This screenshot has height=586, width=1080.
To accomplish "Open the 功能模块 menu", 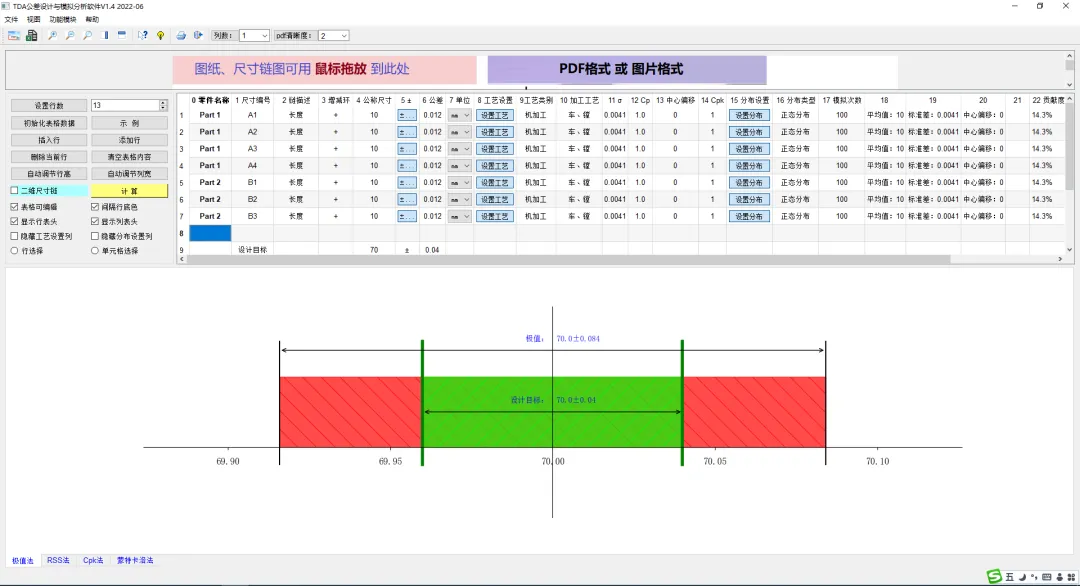I will click(x=63, y=19).
